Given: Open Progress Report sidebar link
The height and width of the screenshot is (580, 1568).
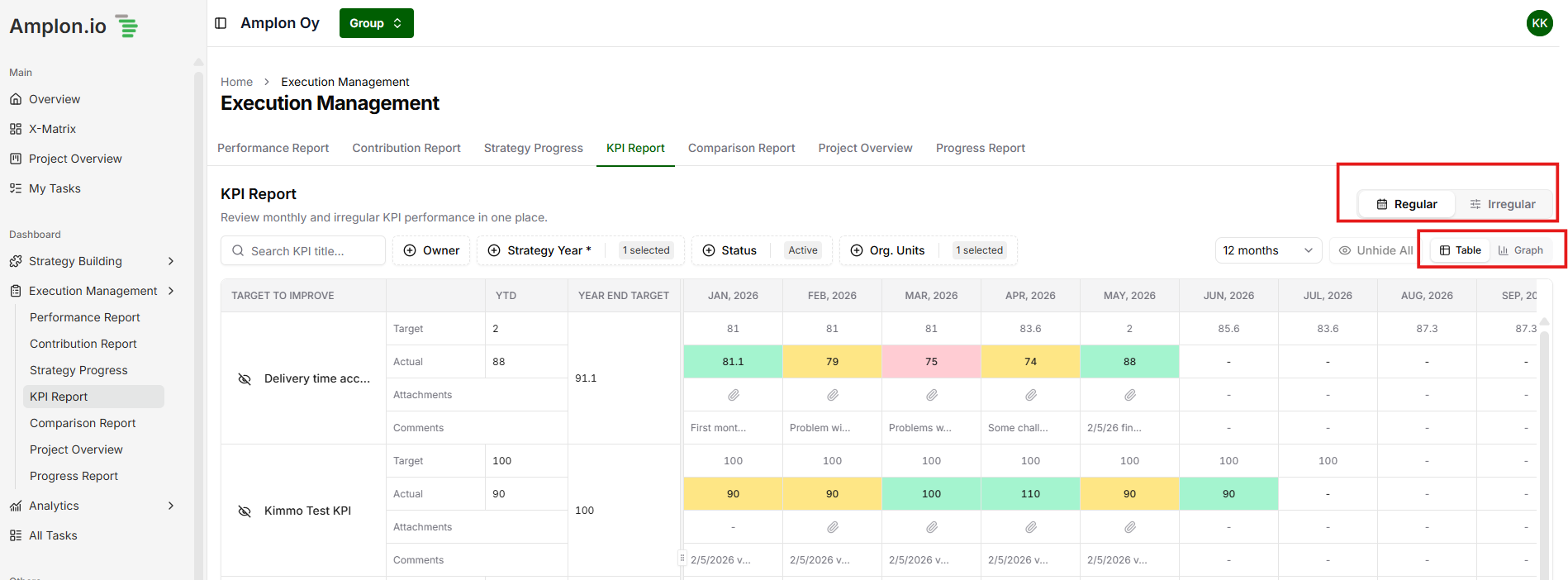Looking at the screenshot, I should pyautogui.click(x=74, y=476).
